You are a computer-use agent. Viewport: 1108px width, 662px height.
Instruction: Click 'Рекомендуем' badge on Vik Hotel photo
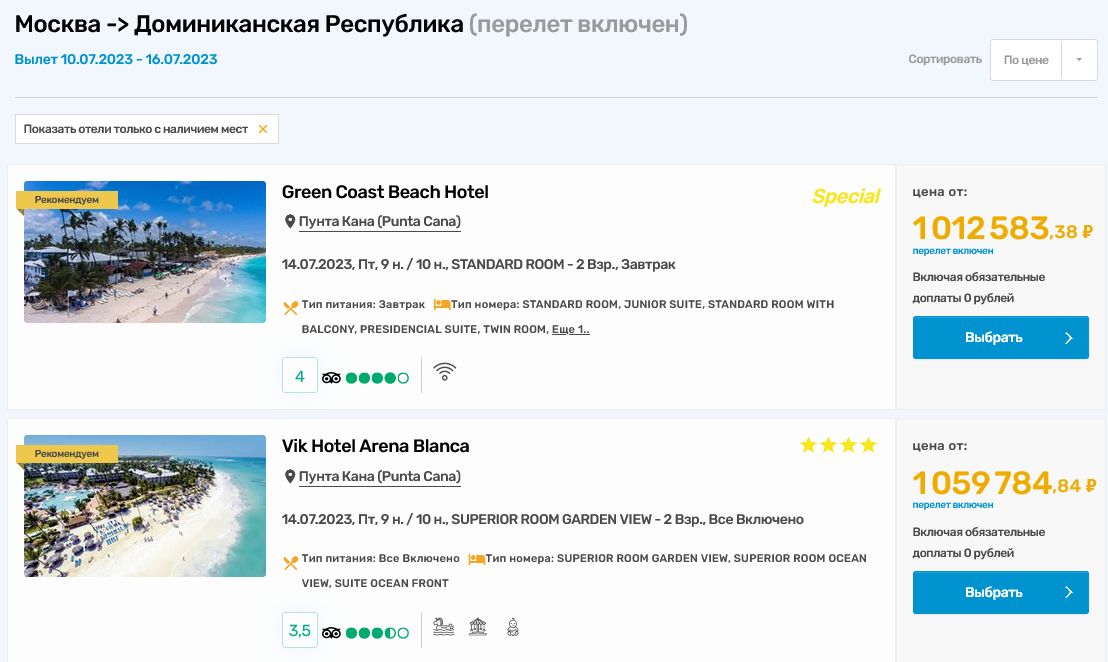[x=67, y=454]
